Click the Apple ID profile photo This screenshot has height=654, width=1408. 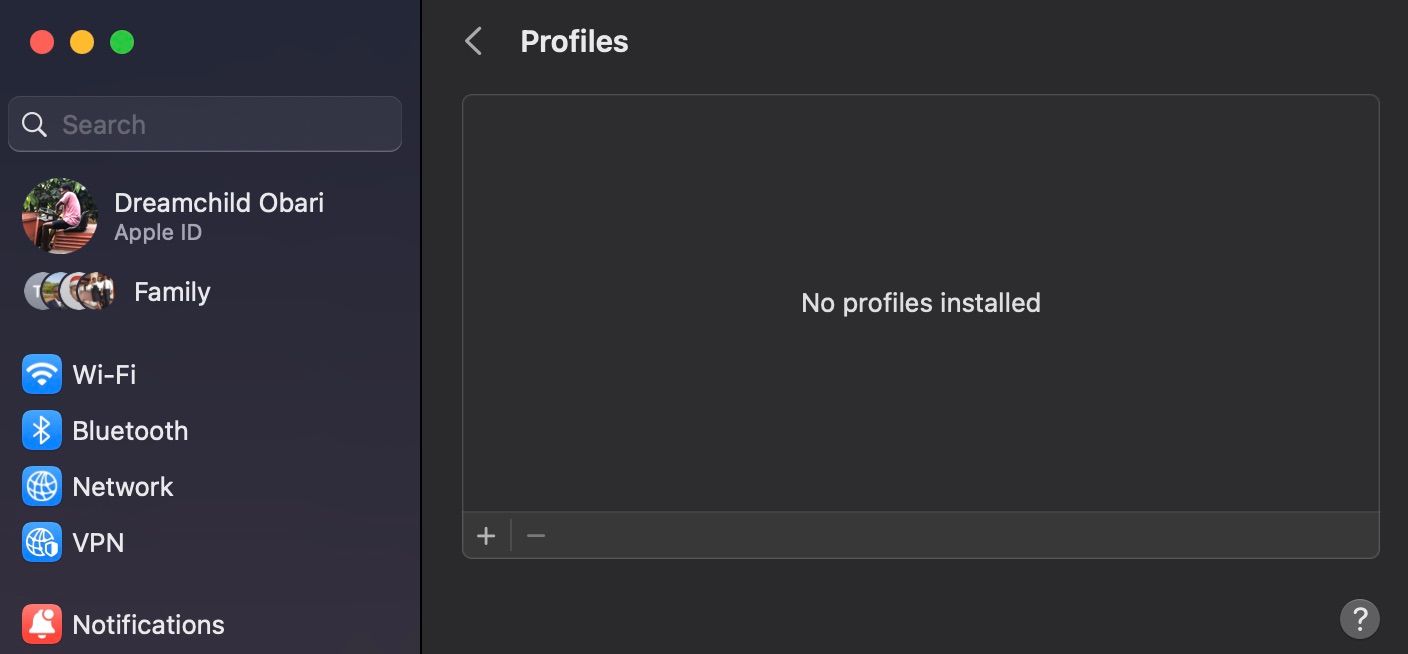pyautogui.click(x=60, y=216)
